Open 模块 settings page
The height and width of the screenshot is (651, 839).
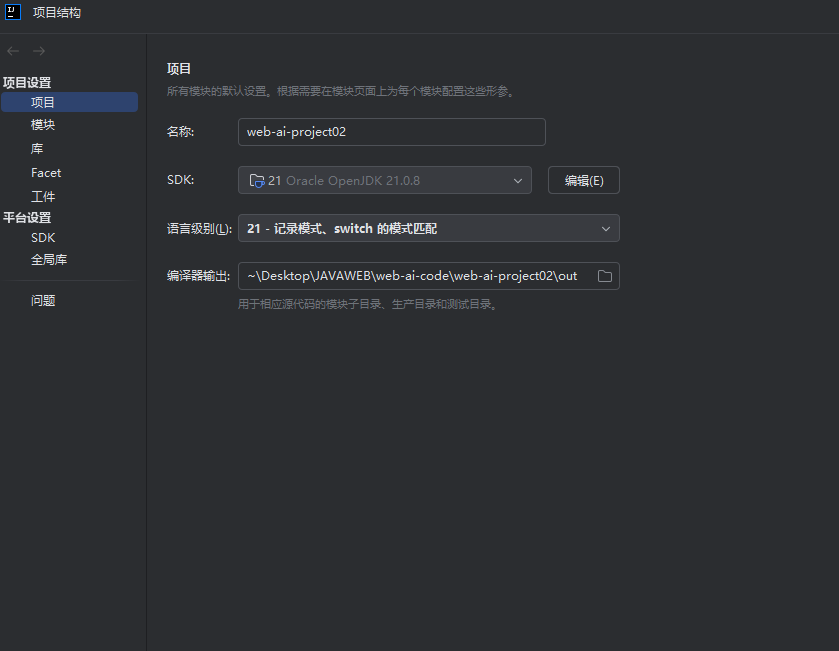click(43, 125)
